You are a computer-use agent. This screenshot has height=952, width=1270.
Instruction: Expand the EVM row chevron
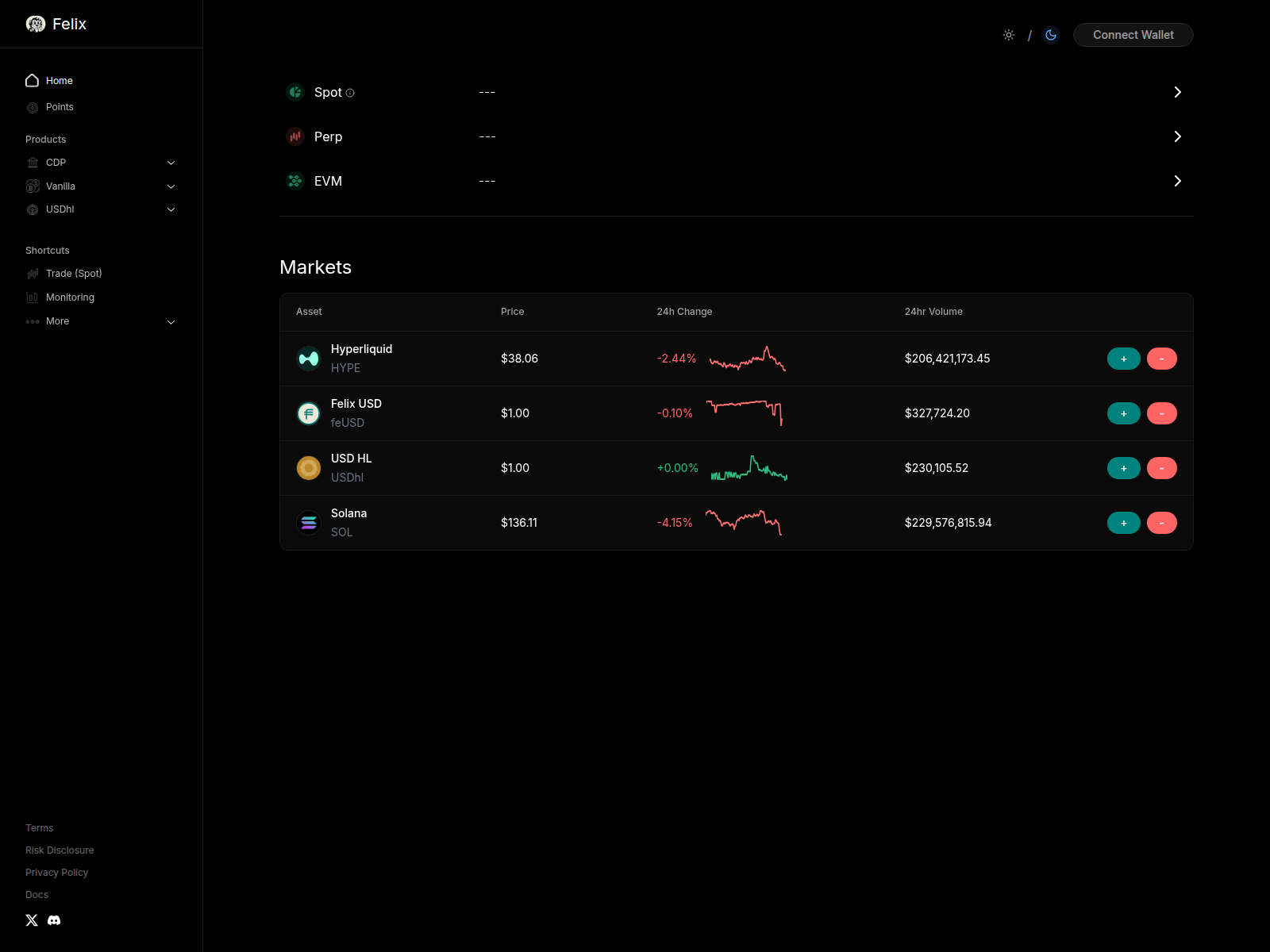tap(1178, 181)
